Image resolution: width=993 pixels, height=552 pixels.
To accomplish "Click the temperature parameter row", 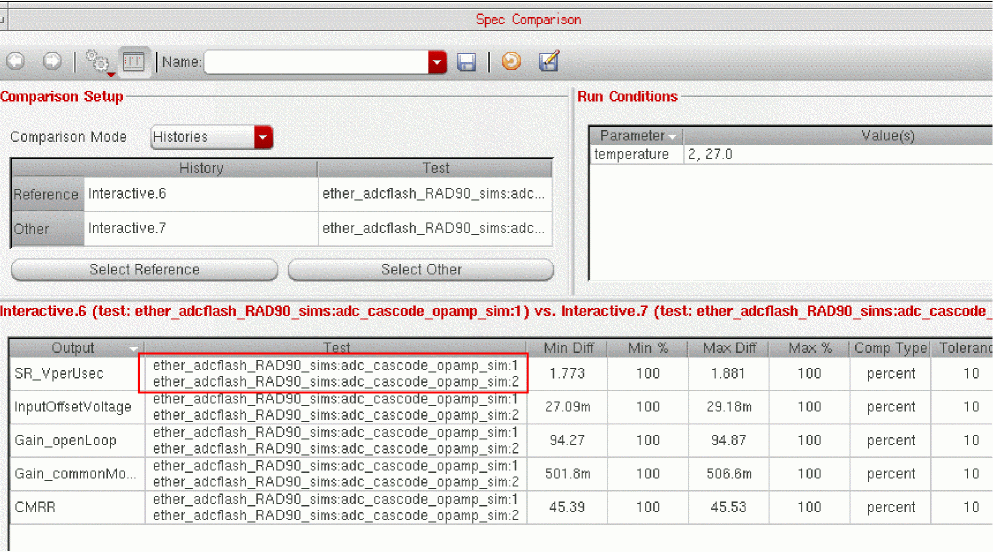I will pos(632,155).
